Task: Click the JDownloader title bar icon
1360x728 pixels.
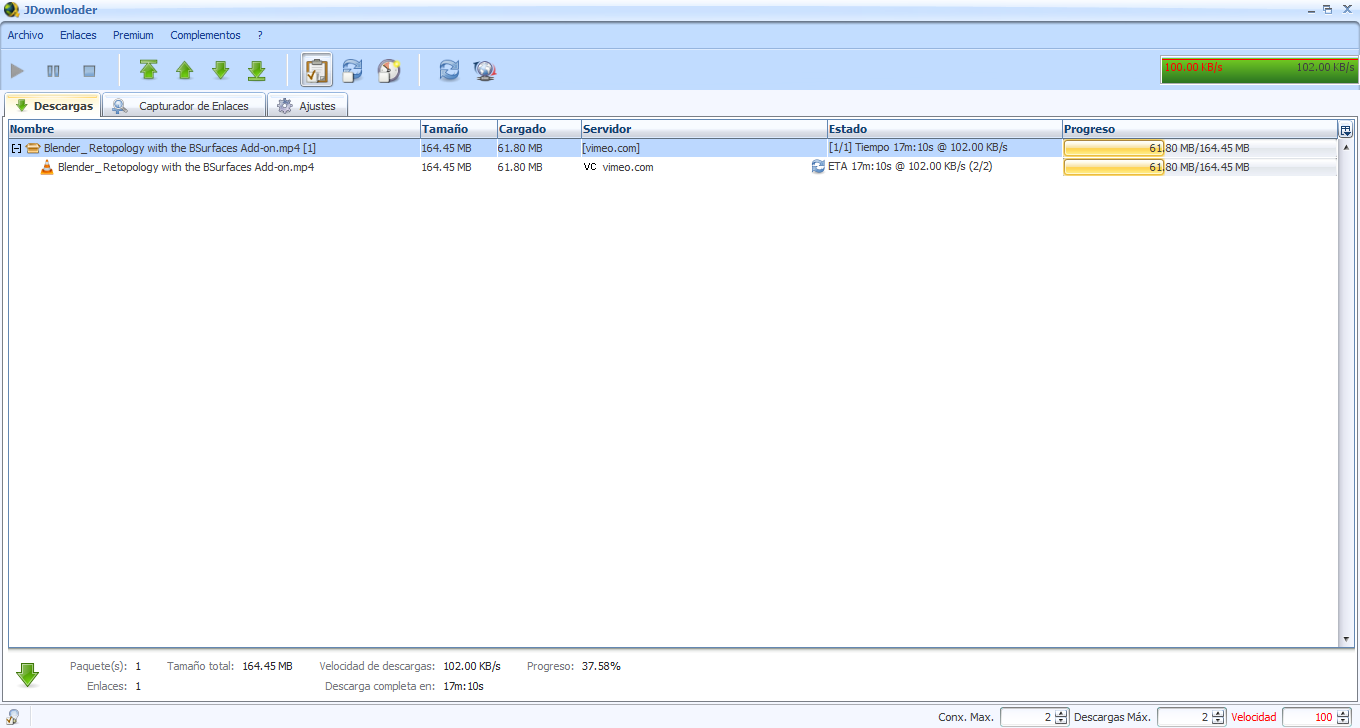Action: 11,10
